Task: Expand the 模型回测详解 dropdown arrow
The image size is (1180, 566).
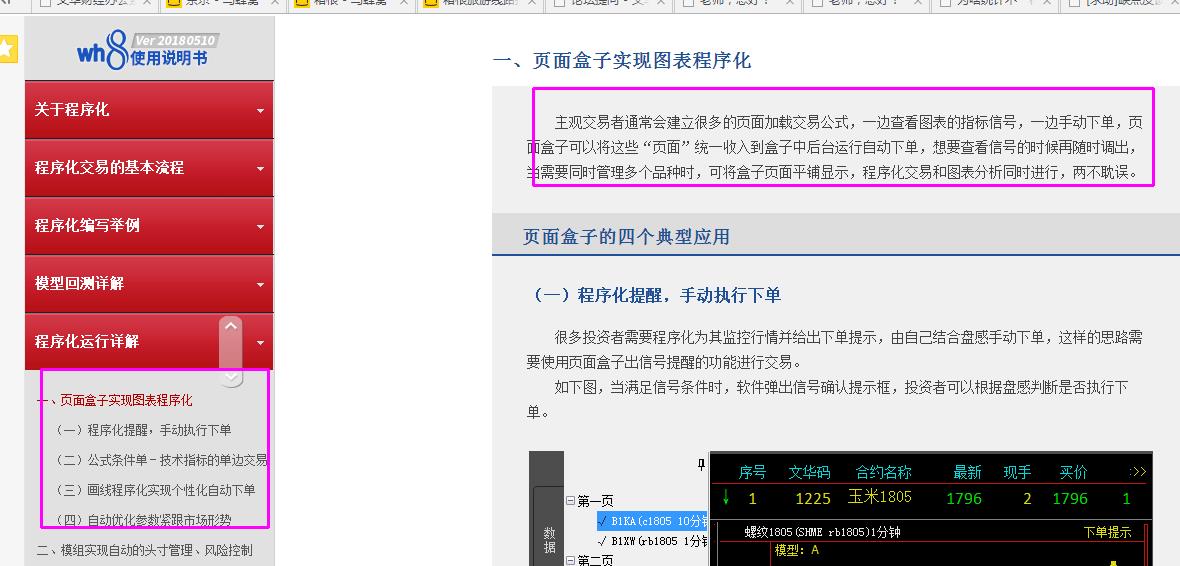Action: pos(260,285)
